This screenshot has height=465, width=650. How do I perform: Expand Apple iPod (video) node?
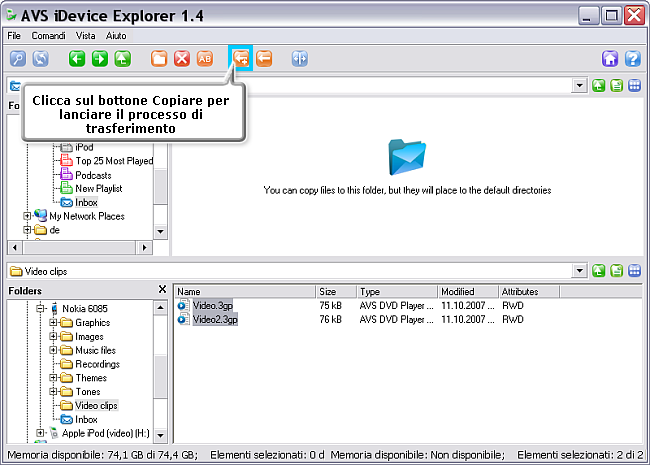point(40,433)
